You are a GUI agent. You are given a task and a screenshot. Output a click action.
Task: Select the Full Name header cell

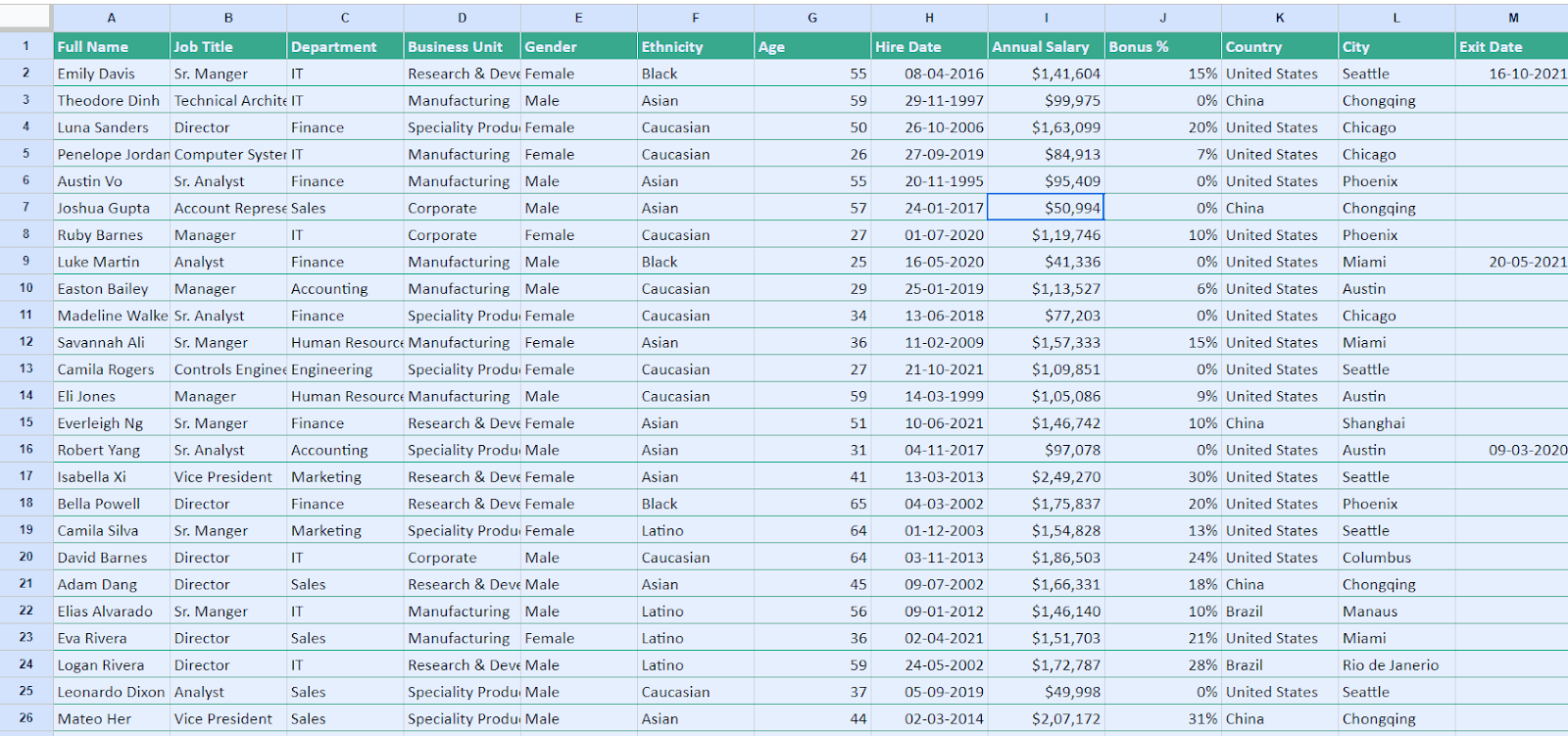point(112,46)
